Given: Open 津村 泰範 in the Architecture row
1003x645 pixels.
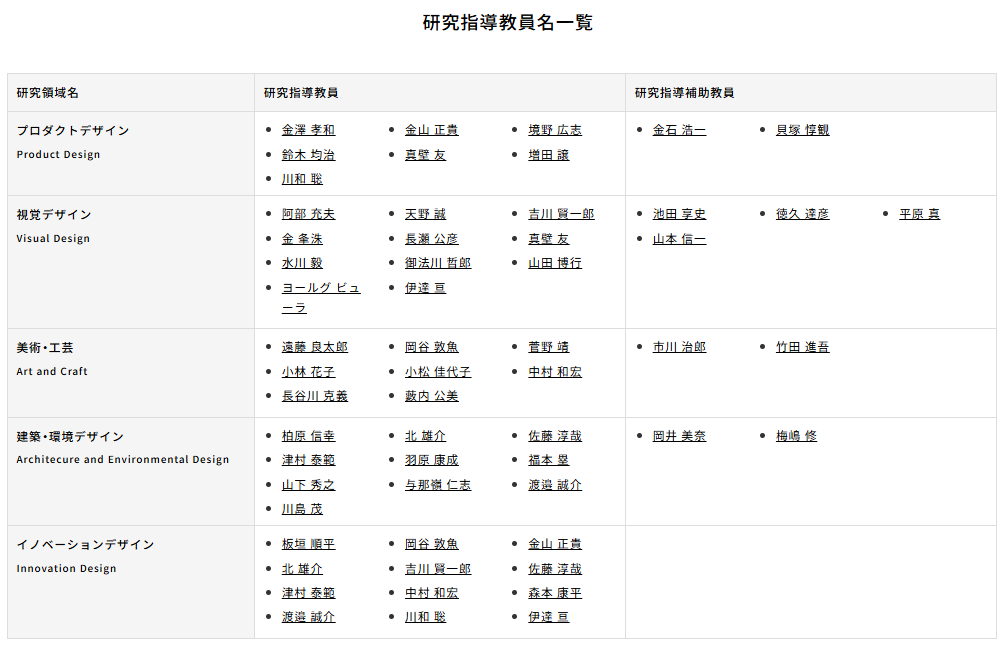Looking at the screenshot, I should 308,460.
